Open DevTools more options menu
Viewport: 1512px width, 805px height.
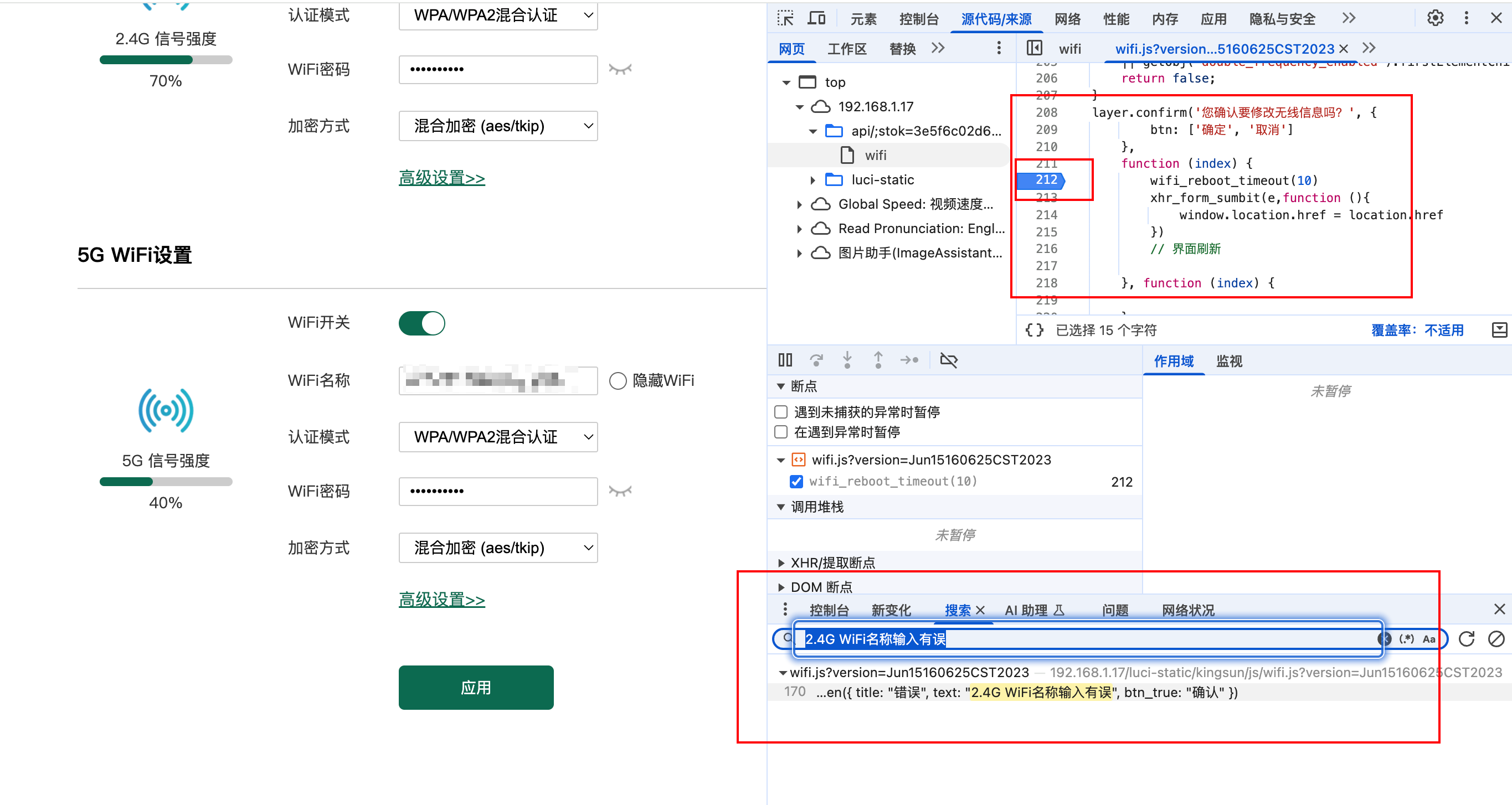tap(1466, 18)
